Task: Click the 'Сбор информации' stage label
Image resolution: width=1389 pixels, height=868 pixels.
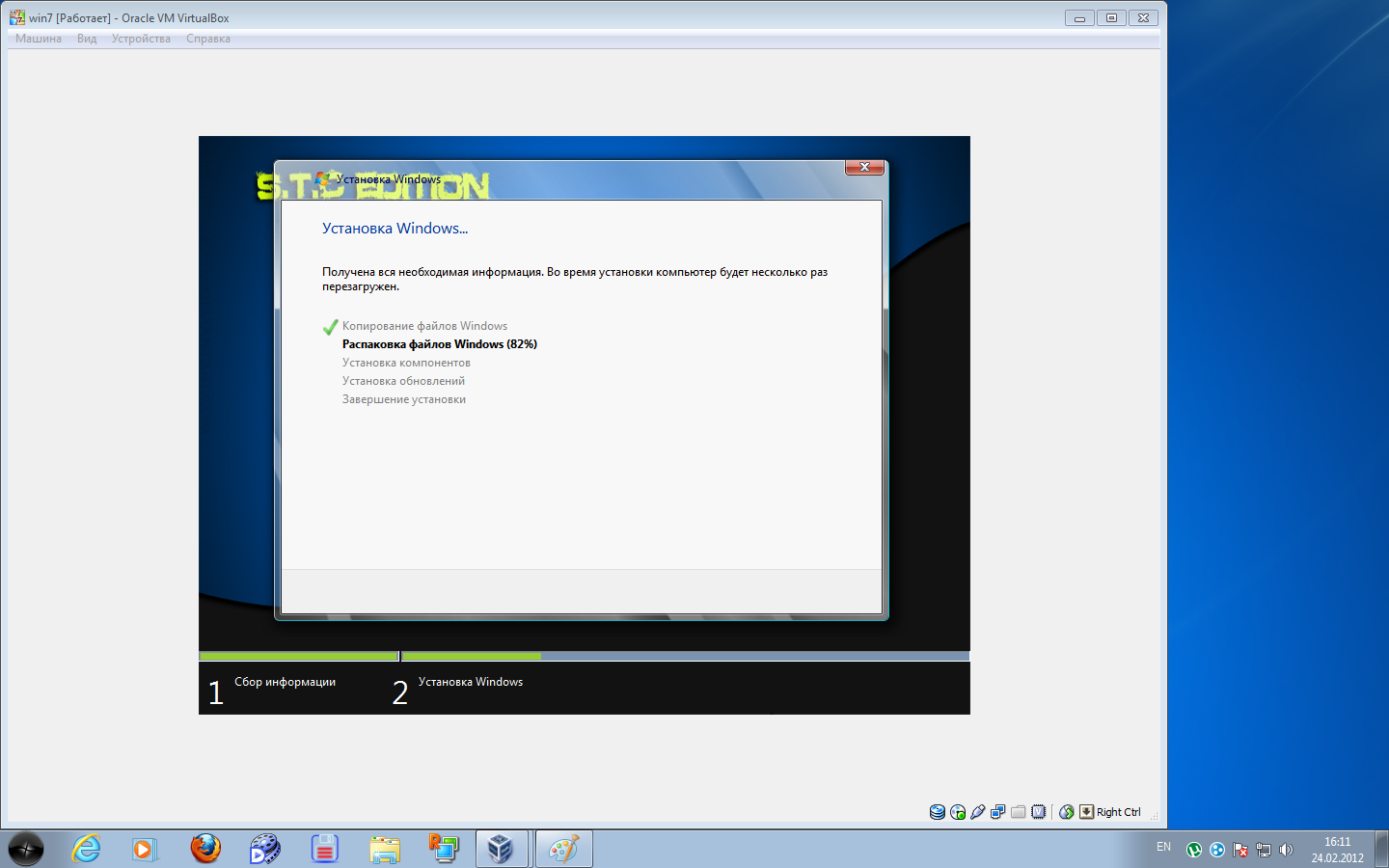Action: coord(285,682)
